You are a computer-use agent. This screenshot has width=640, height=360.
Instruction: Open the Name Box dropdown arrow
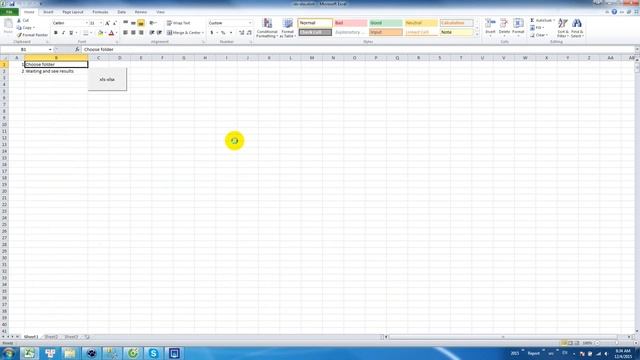[x=50, y=49]
